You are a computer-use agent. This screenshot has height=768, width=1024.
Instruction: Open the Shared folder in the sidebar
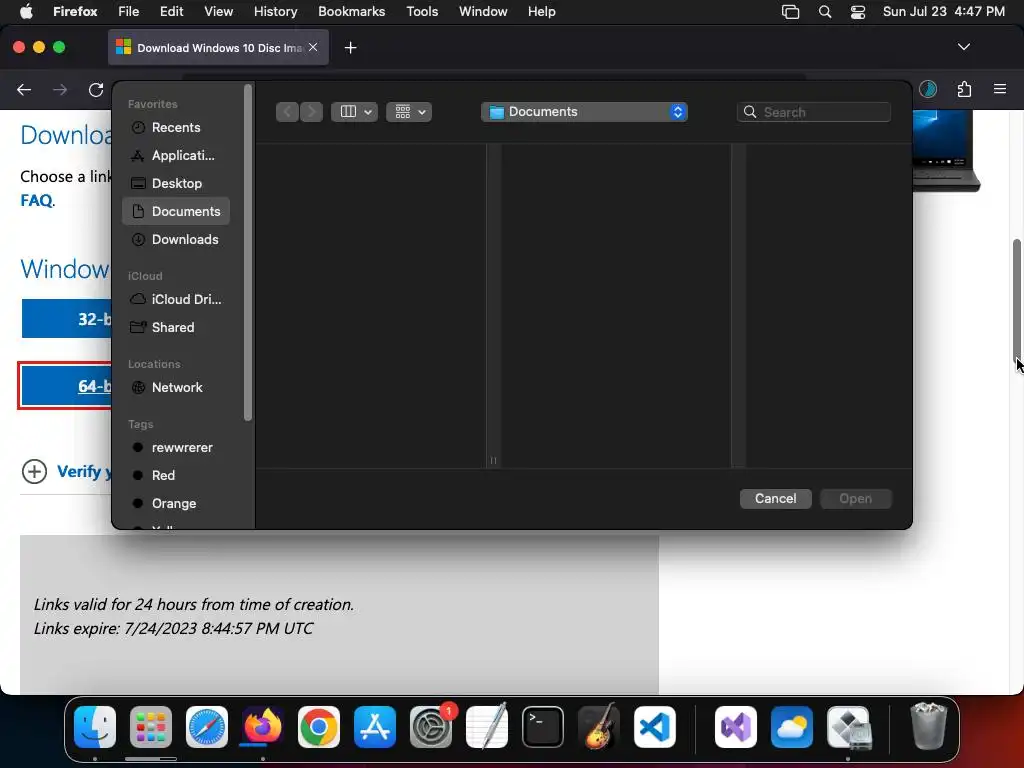point(175,327)
